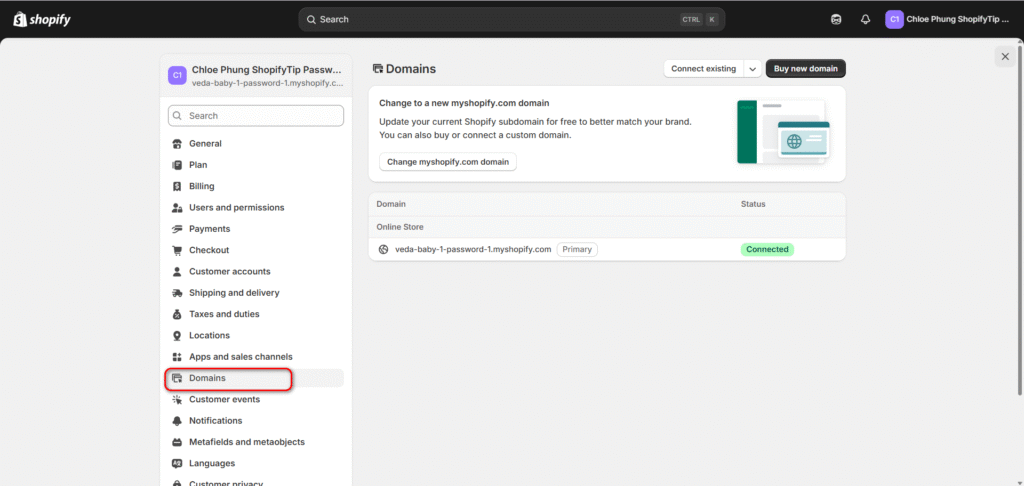Click the Shopify logo in top bar
Screen dimensions: 1024x486
click(x=42, y=19)
